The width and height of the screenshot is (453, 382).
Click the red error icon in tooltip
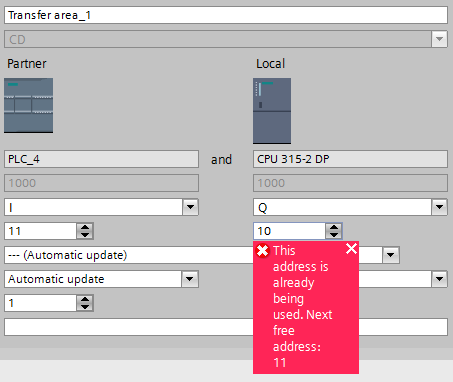coord(263,251)
